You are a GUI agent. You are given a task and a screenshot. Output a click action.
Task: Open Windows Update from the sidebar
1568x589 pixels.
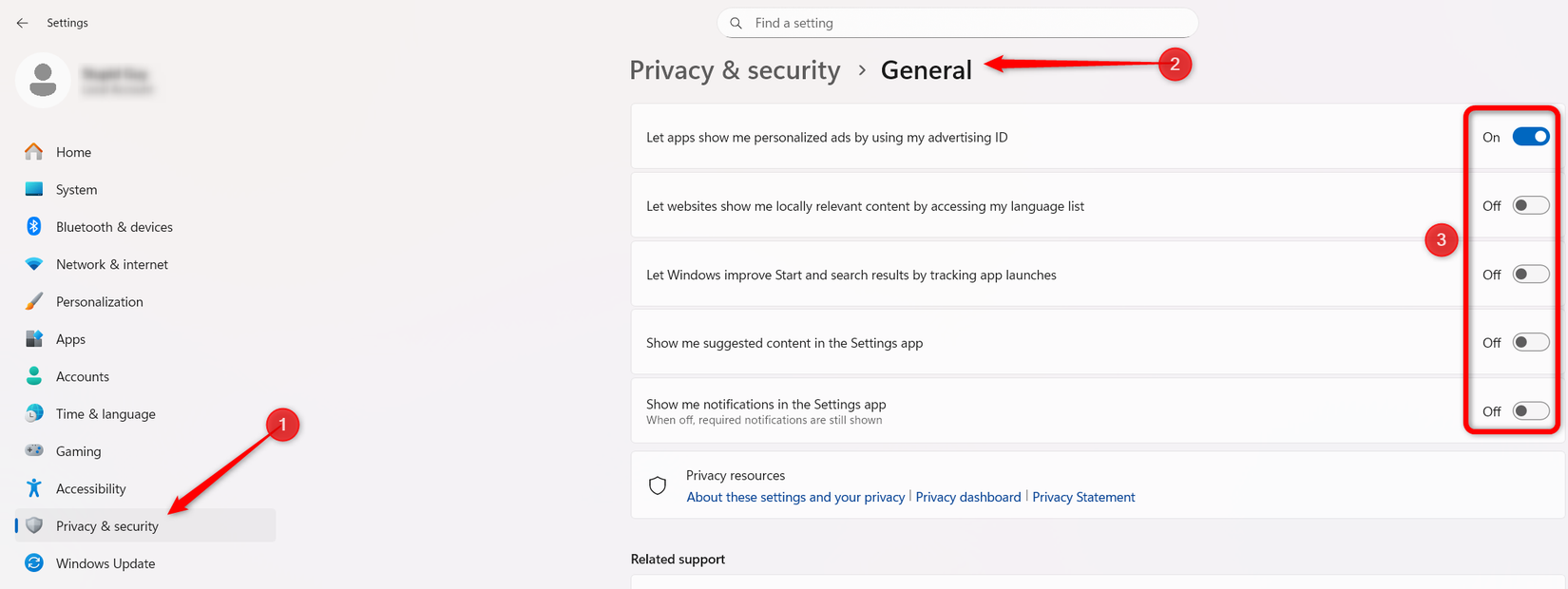pyautogui.click(x=105, y=562)
